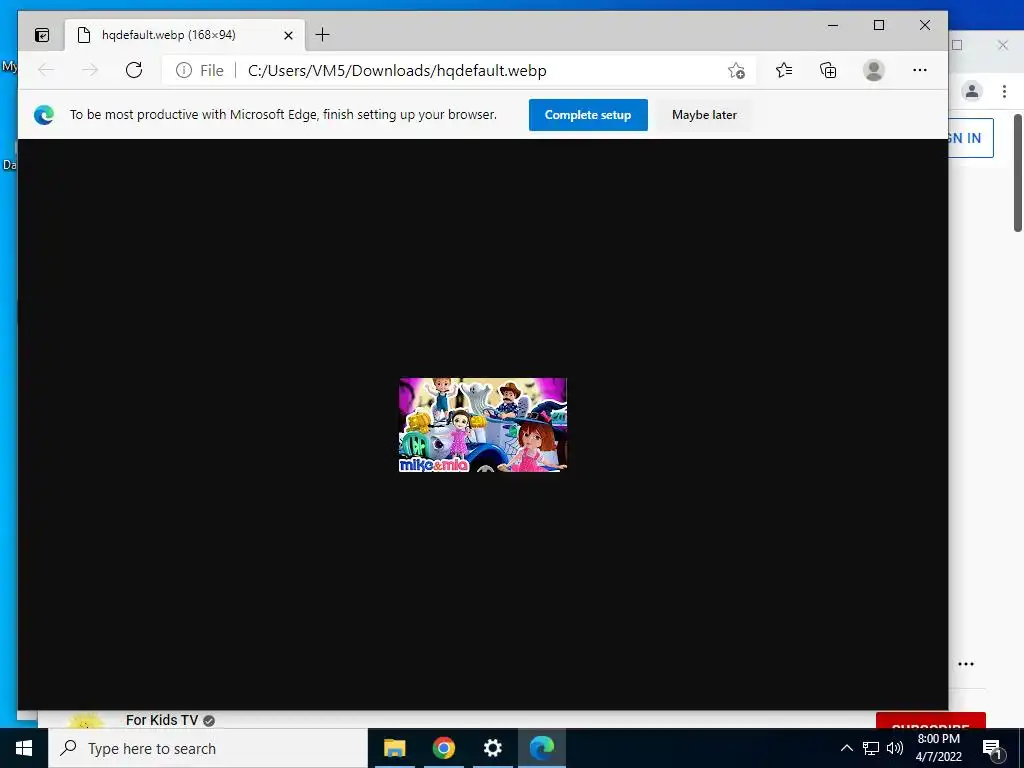
Task: Go forward using the forward arrow
Action: [89, 70]
